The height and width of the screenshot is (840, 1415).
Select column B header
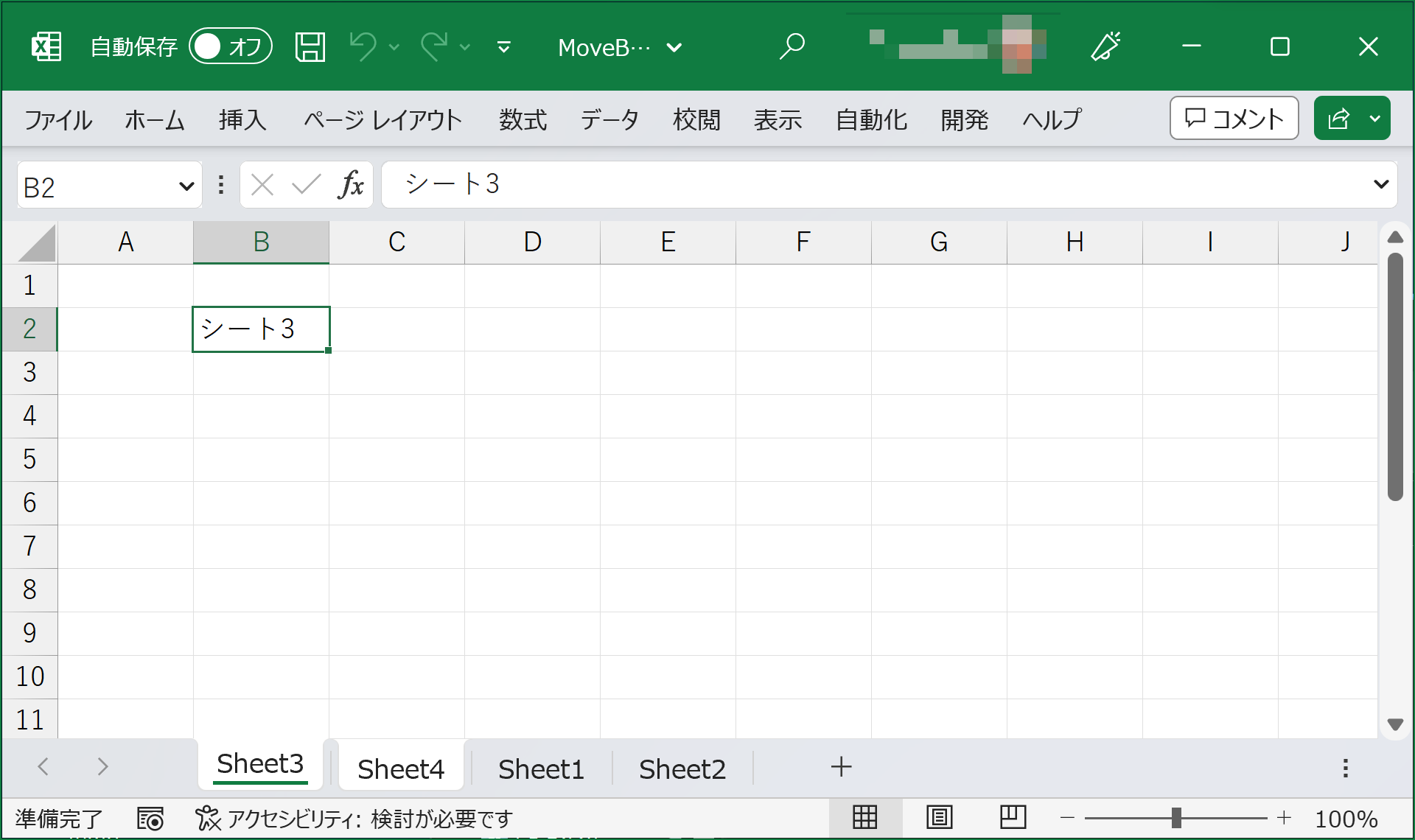(262, 242)
